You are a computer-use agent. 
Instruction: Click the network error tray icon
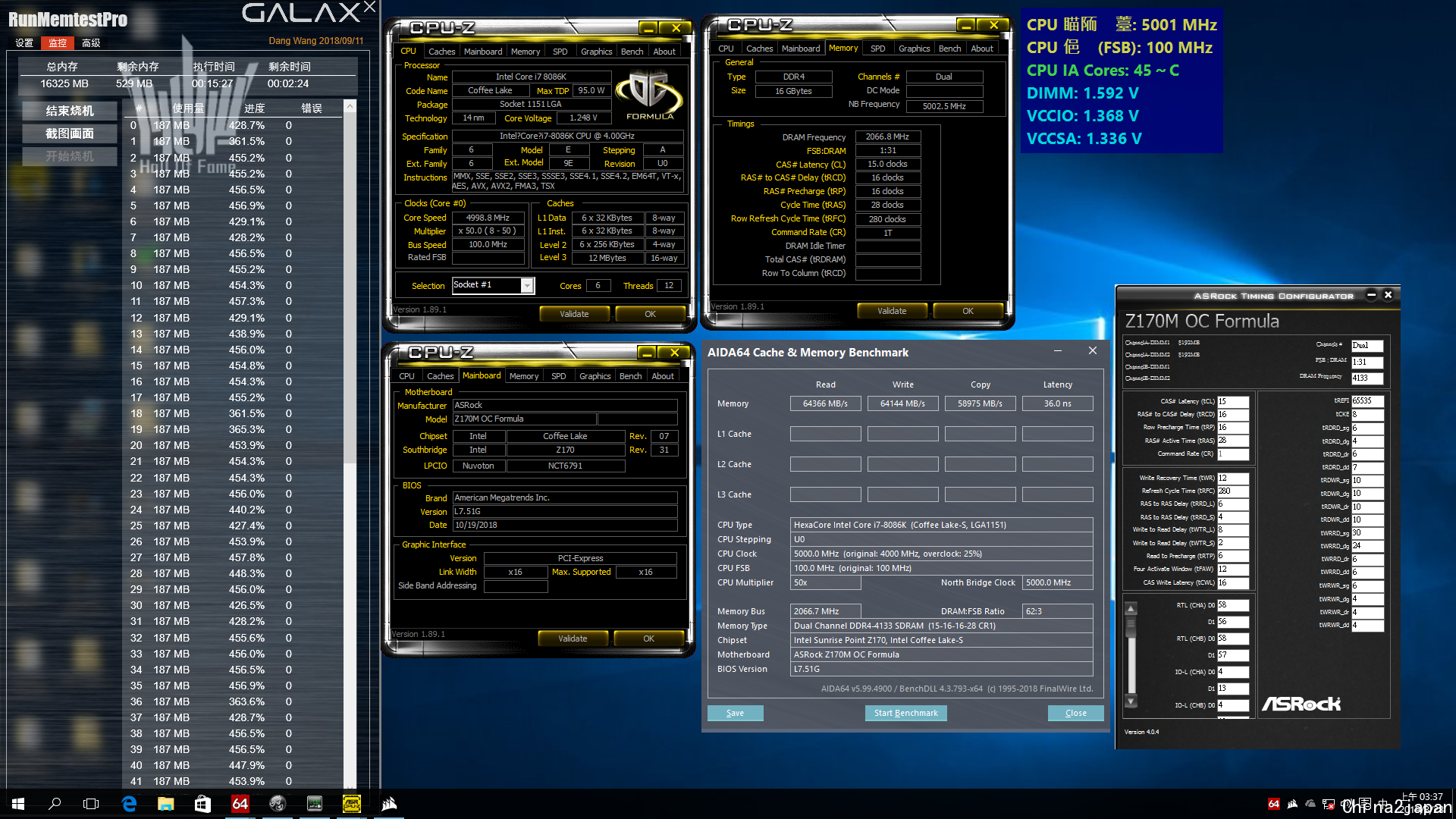pos(1329,804)
